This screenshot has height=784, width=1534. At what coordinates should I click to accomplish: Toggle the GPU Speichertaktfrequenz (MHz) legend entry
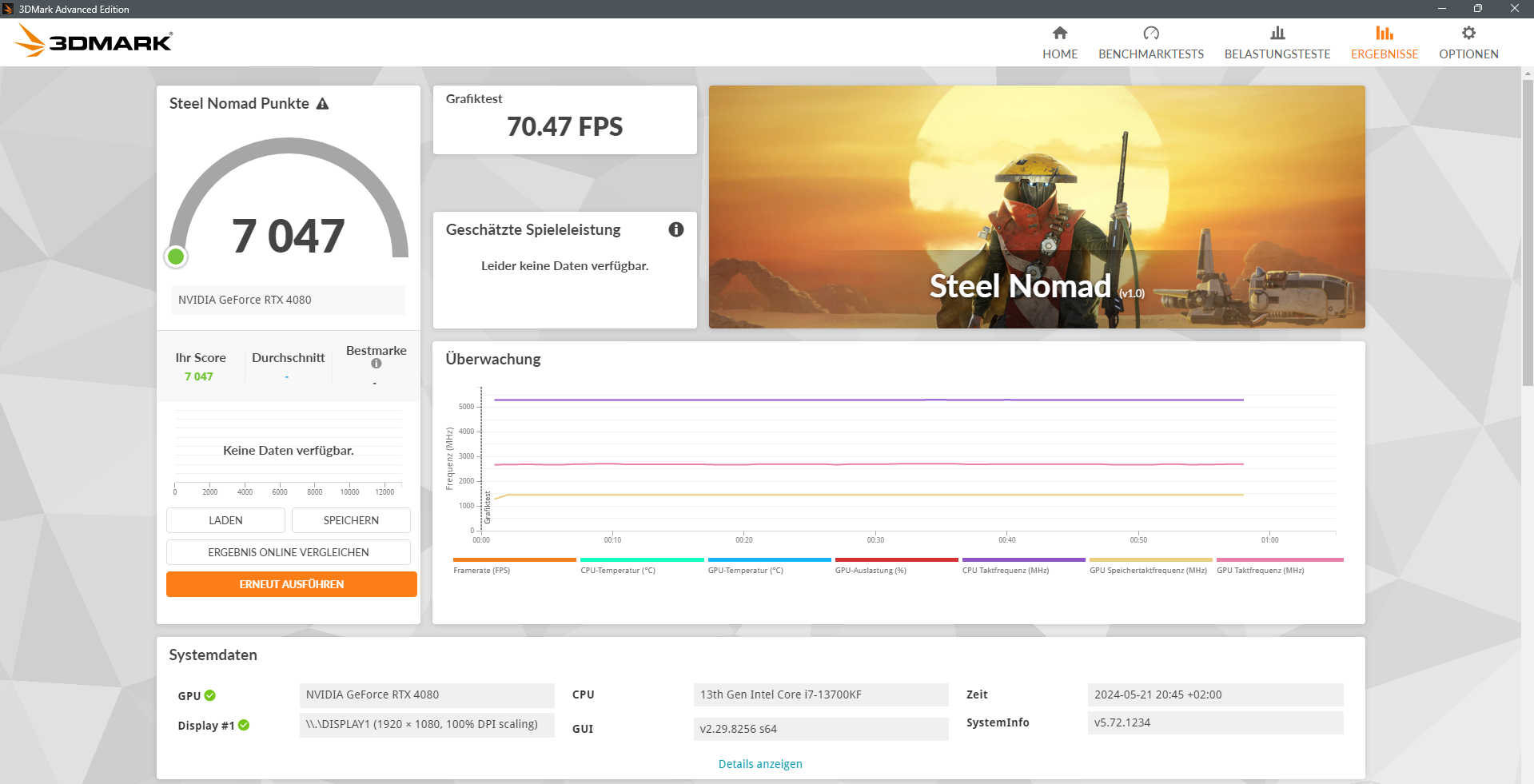tap(1150, 566)
